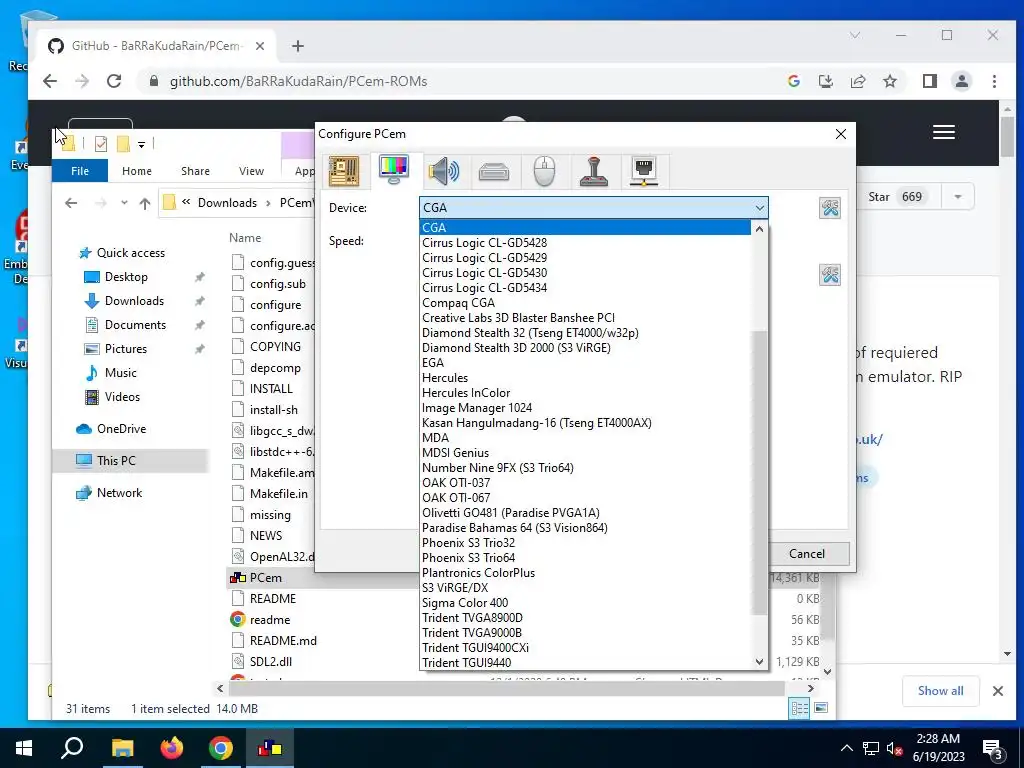Show hidden tray icons chevron
The height and width of the screenshot is (768, 1024).
point(846,748)
